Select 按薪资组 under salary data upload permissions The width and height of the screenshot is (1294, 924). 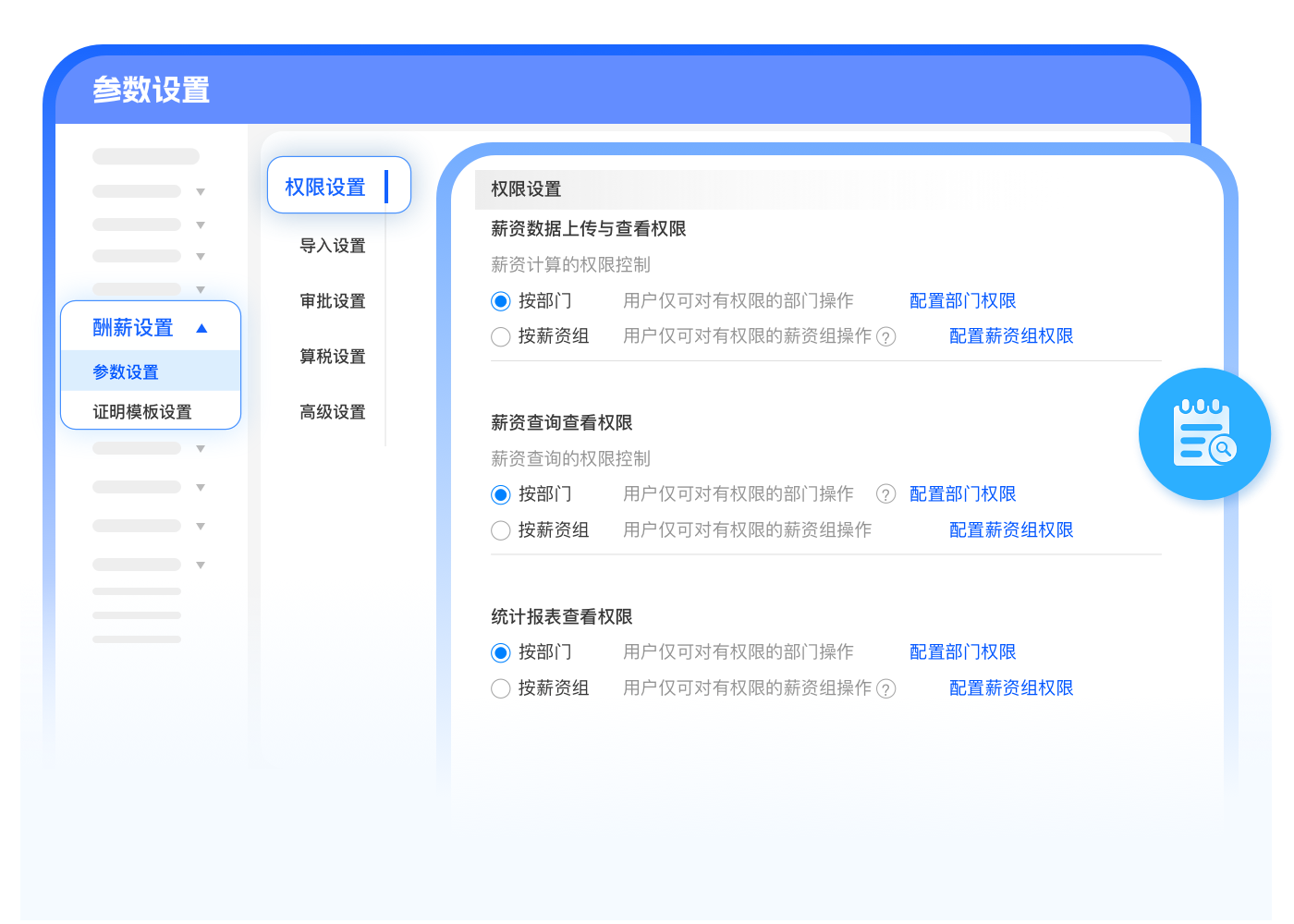501,337
